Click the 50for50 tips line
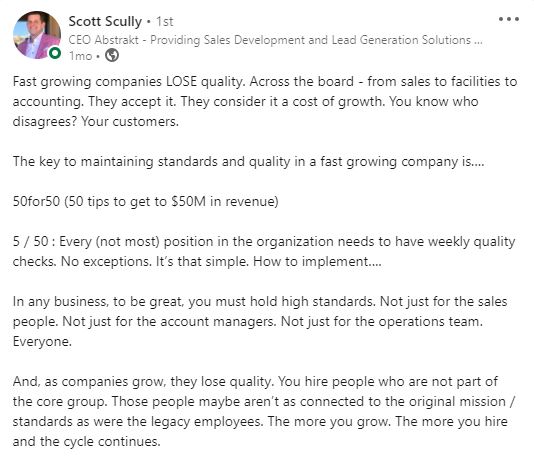 (145, 201)
